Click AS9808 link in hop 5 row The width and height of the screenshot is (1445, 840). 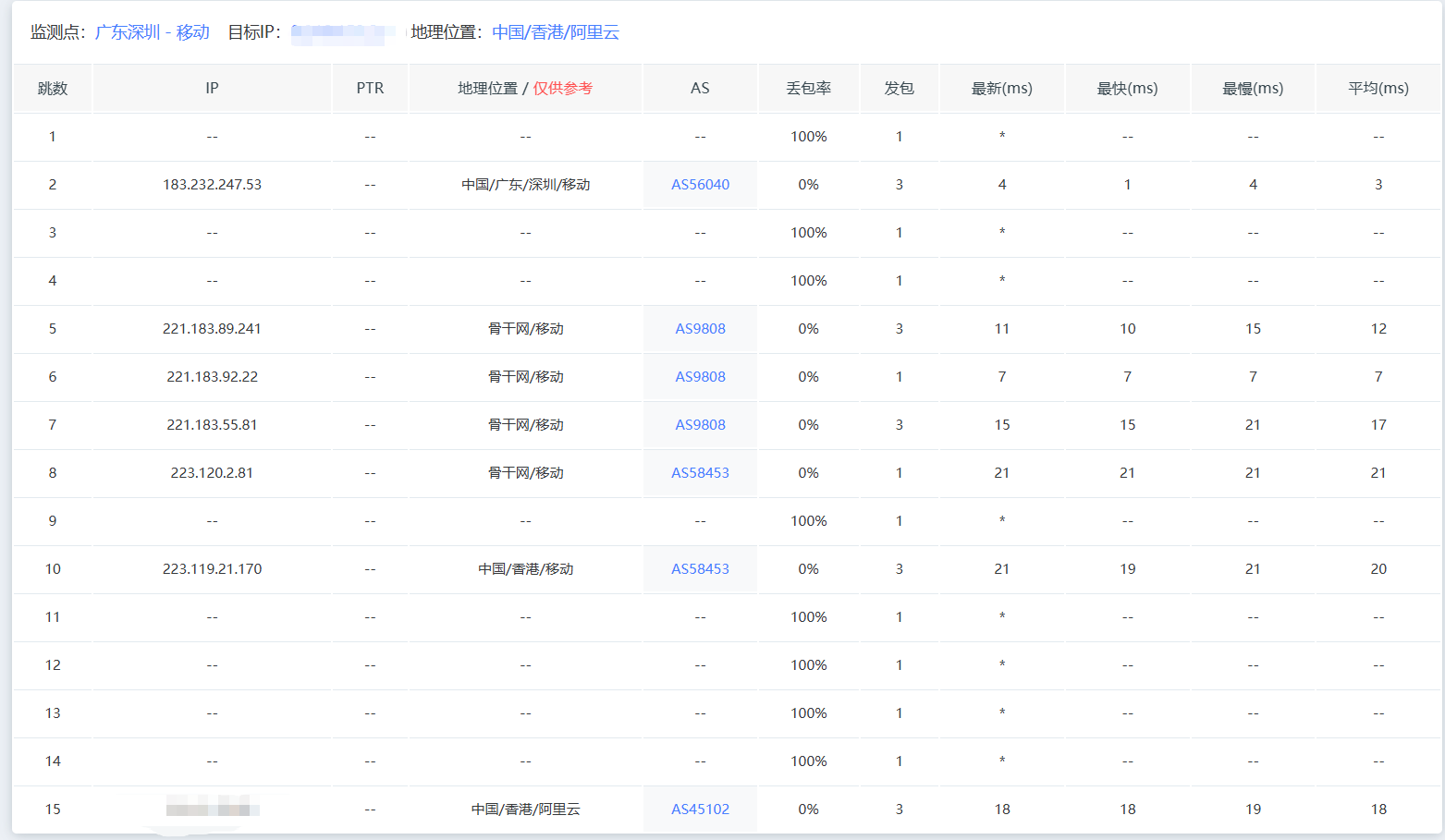coord(700,329)
